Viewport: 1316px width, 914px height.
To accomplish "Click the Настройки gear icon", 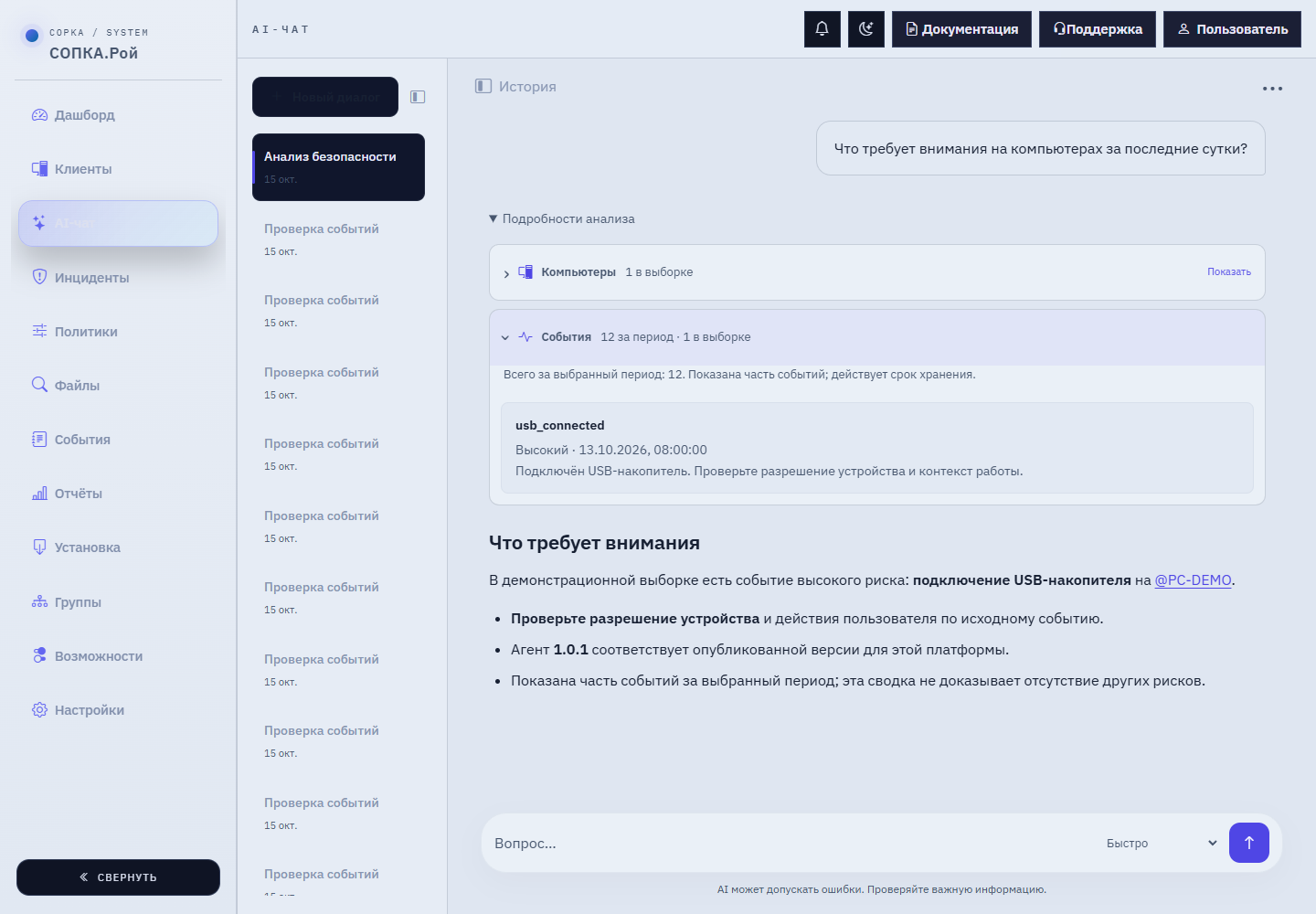I will click(39, 709).
